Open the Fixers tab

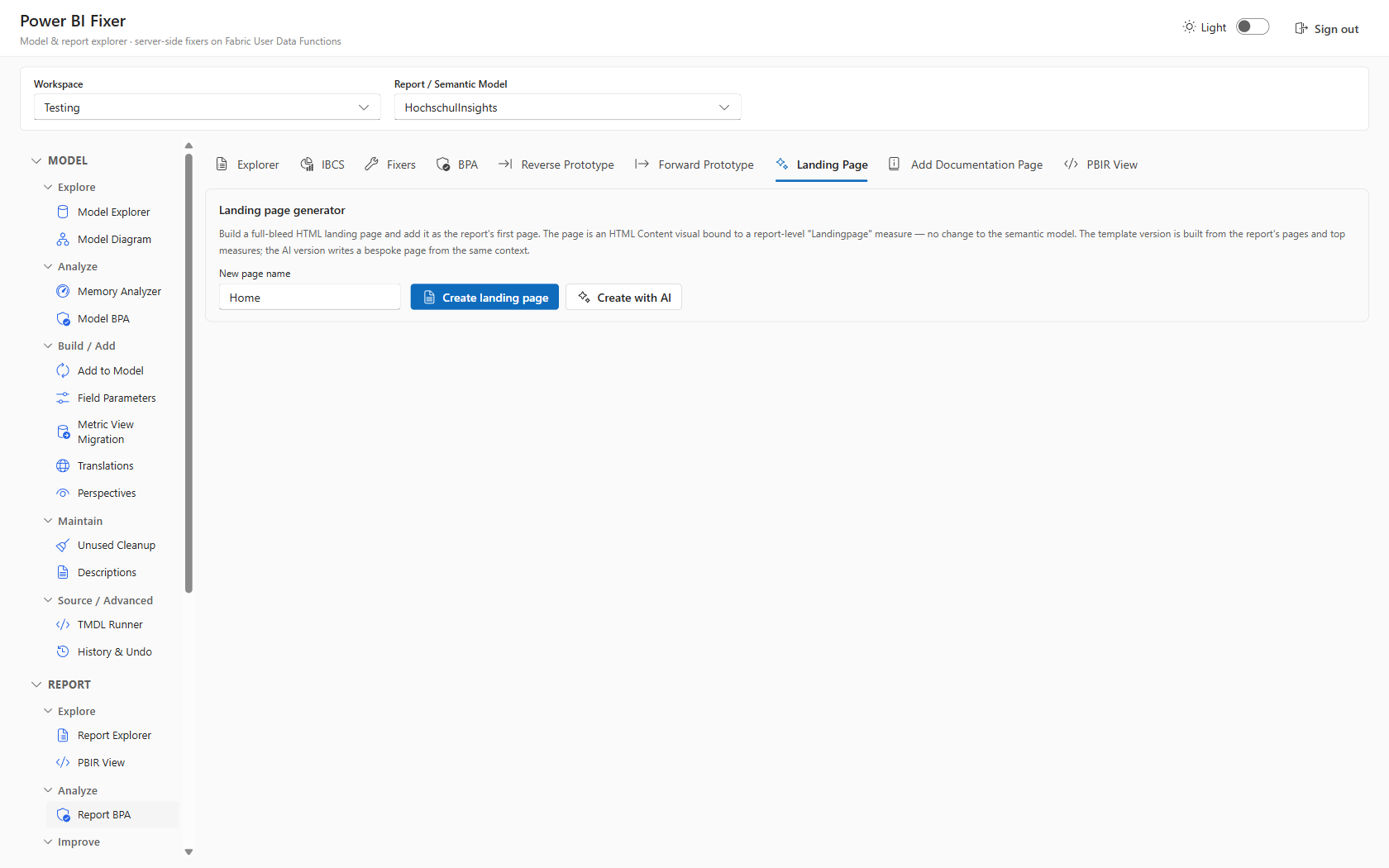[x=390, y=165]
